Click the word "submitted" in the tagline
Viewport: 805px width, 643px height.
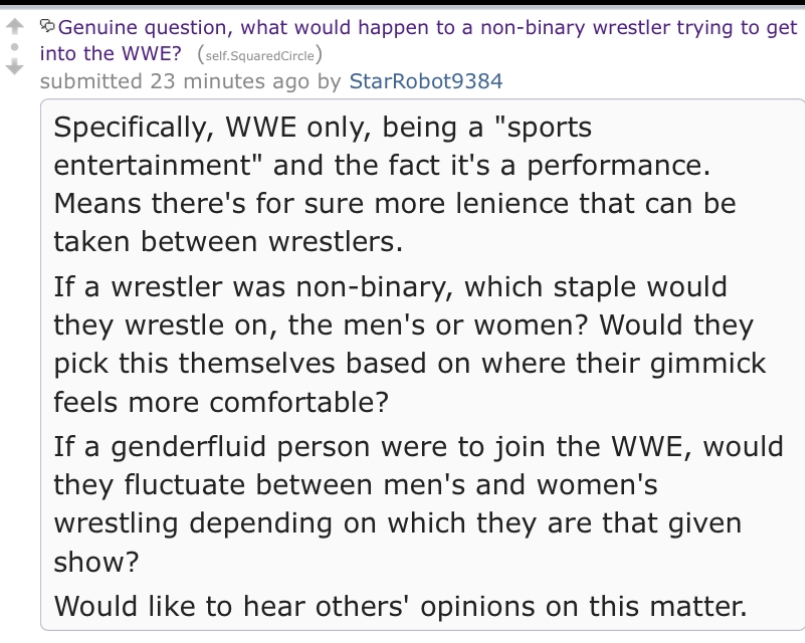pos(91,81)
